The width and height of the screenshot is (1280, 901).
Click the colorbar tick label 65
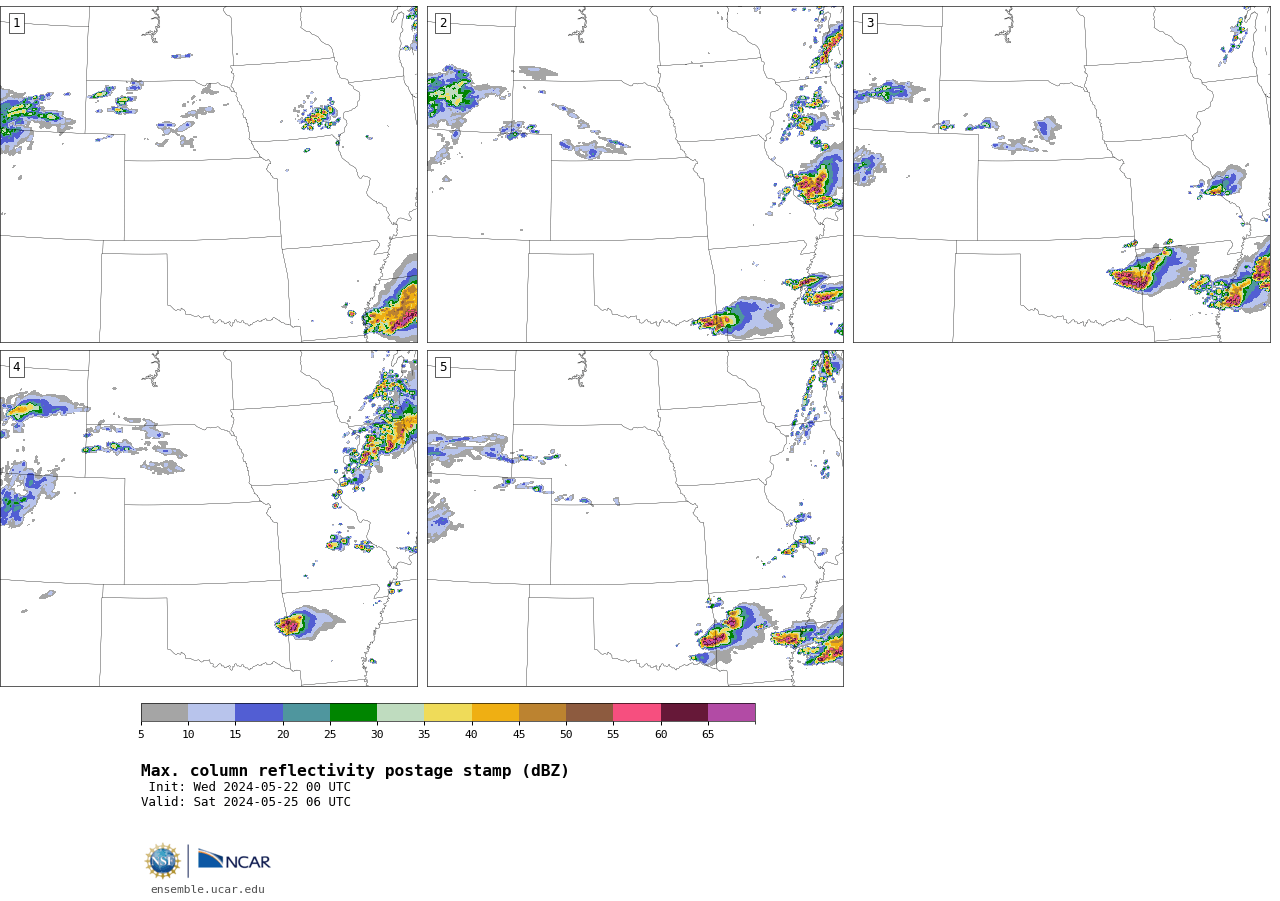(708, 735)
